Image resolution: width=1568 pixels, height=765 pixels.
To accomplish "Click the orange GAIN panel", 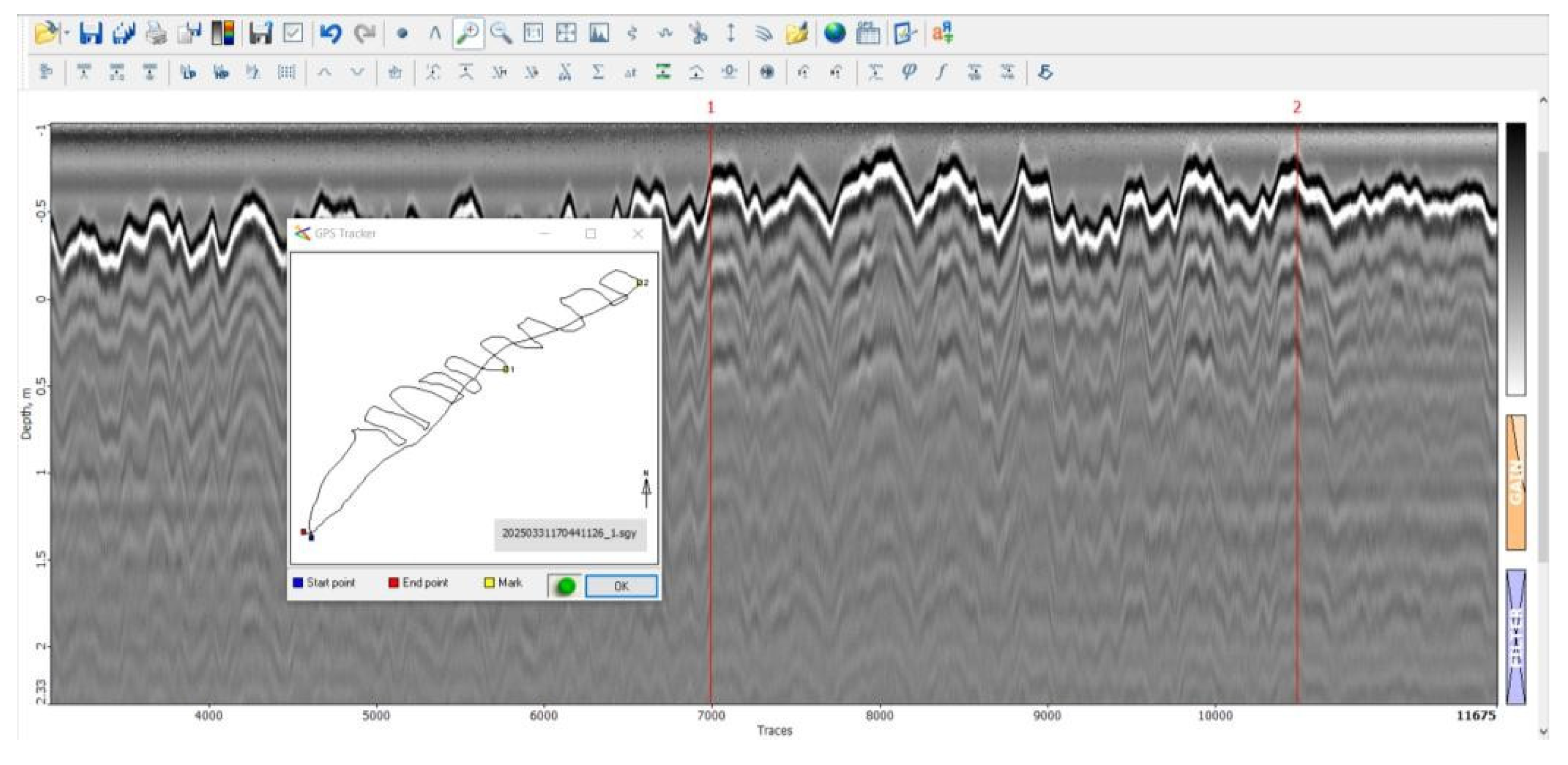I will click(1515, 482).
